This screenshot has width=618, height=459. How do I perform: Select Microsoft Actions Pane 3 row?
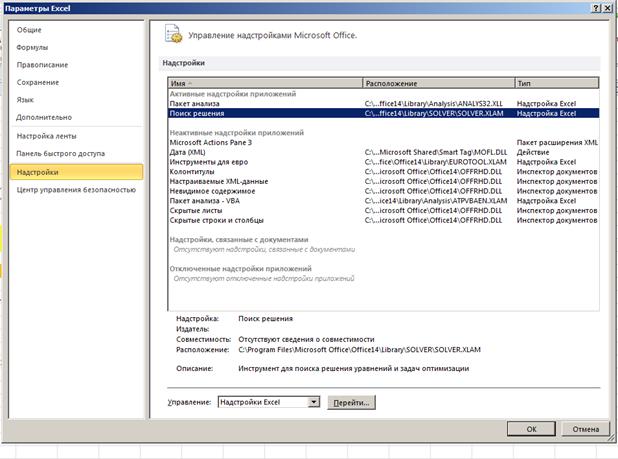[383, 143]
